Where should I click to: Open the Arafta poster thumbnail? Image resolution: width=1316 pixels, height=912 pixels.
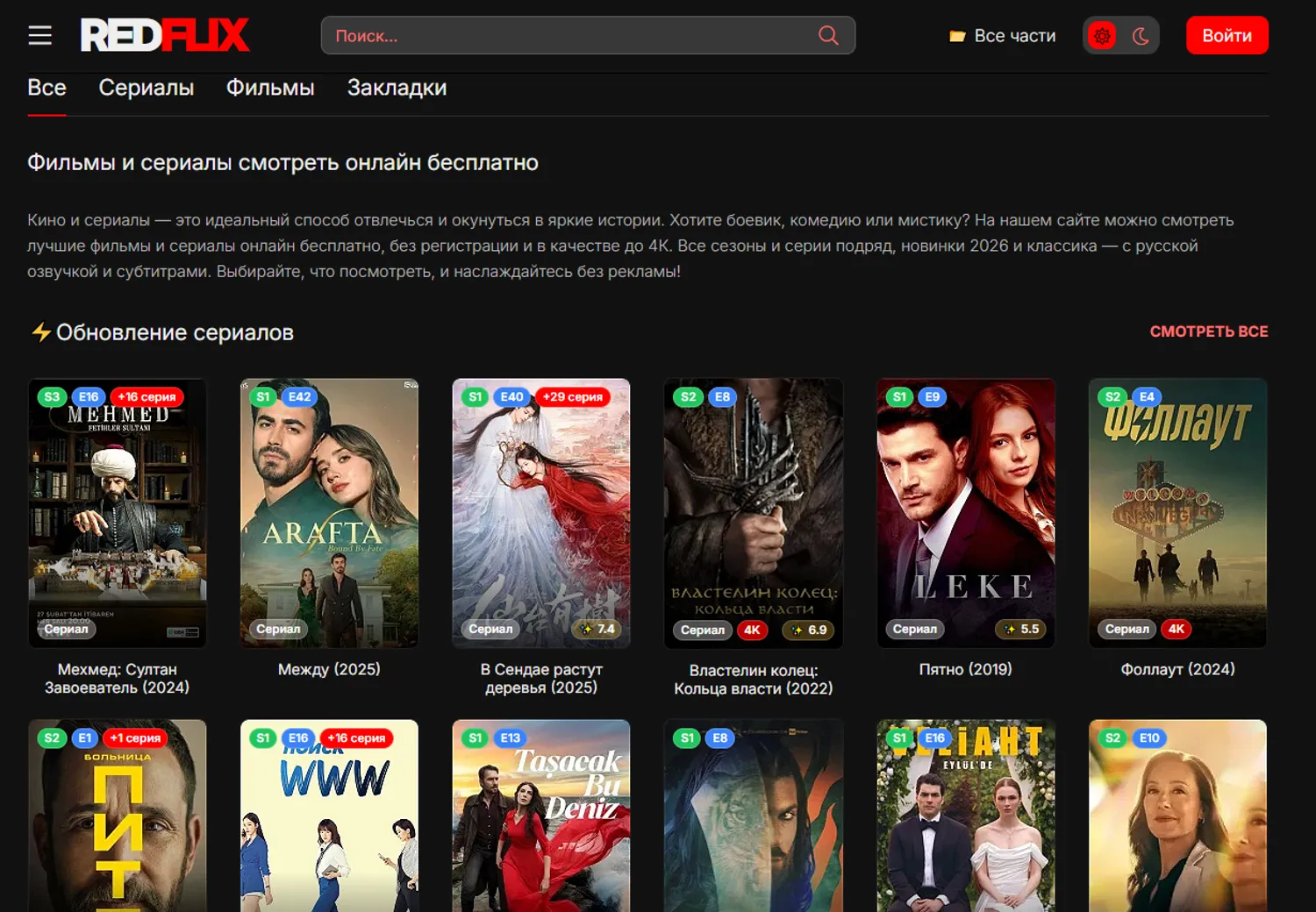(329, 513)
